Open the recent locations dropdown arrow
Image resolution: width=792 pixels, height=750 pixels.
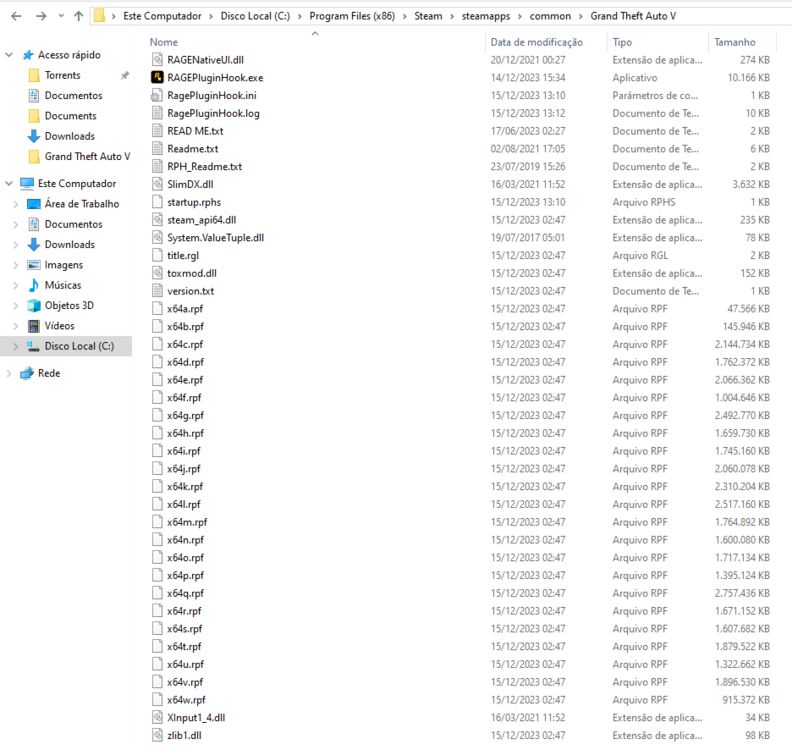tap(61, 16)
